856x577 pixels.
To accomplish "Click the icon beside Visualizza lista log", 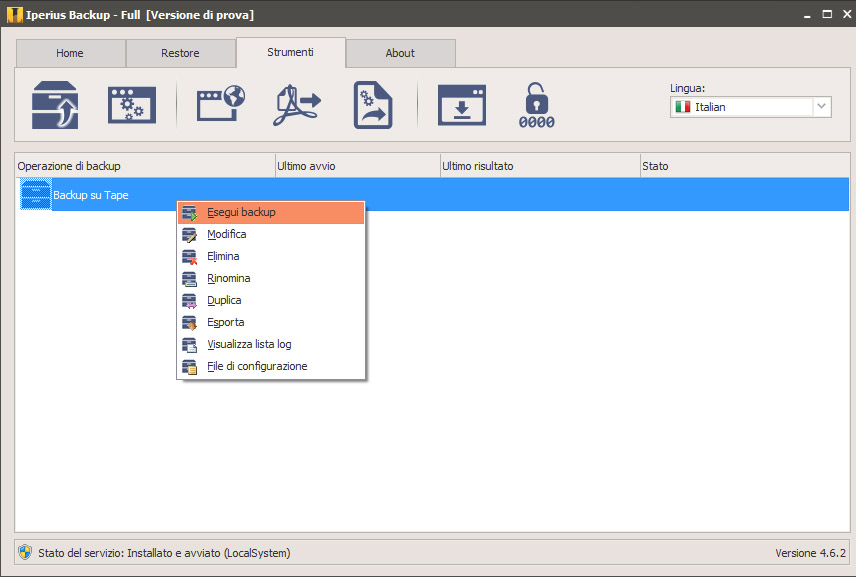I will pyautogui.click(x=189, y=345).
